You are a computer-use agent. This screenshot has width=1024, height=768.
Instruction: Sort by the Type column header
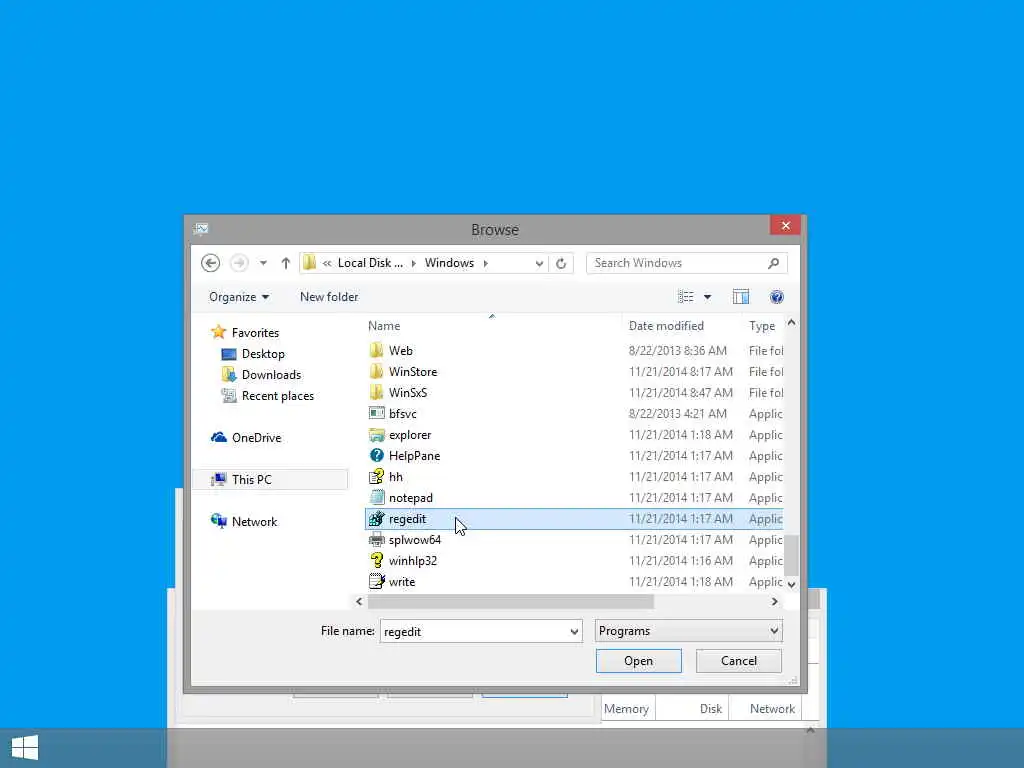pos(762,326)
